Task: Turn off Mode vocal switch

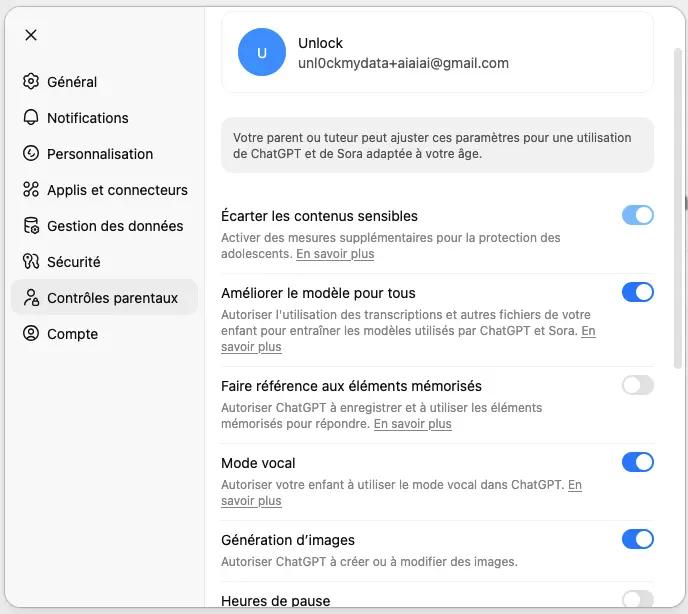Action: coord(637,462)
